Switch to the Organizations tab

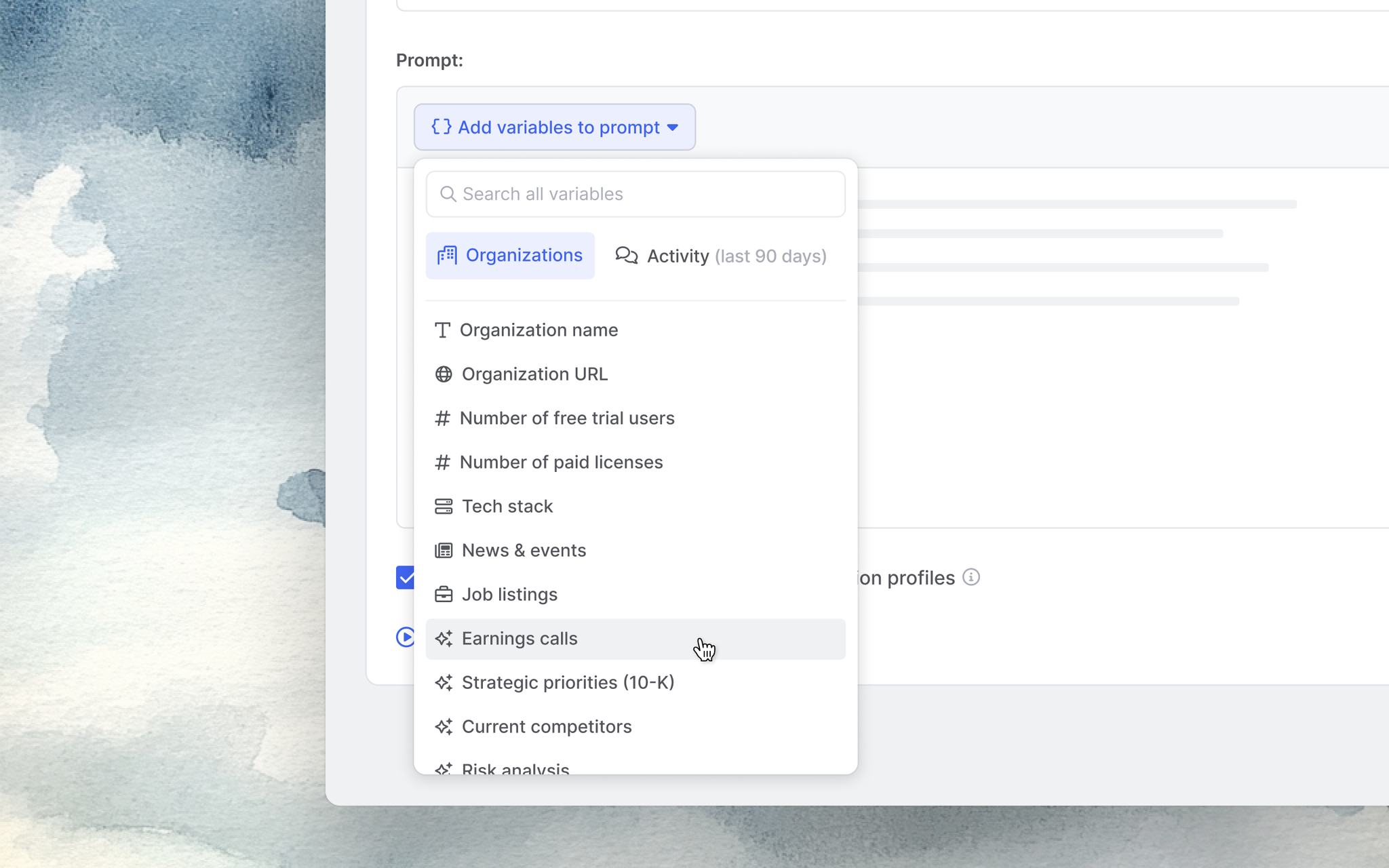coord(510,256)
